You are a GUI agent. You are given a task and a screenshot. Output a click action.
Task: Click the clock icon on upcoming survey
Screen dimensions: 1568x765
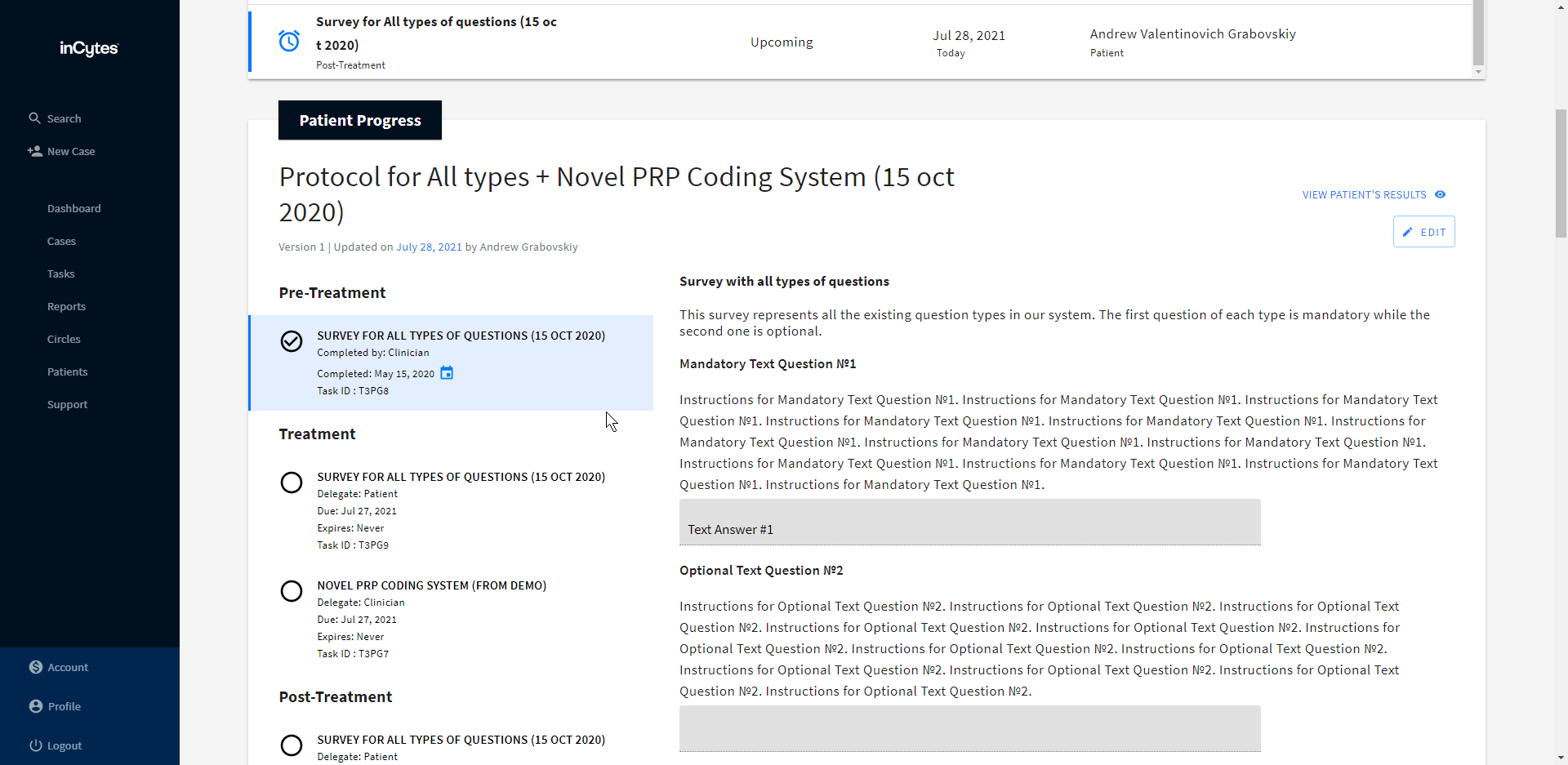pos(289,41)
